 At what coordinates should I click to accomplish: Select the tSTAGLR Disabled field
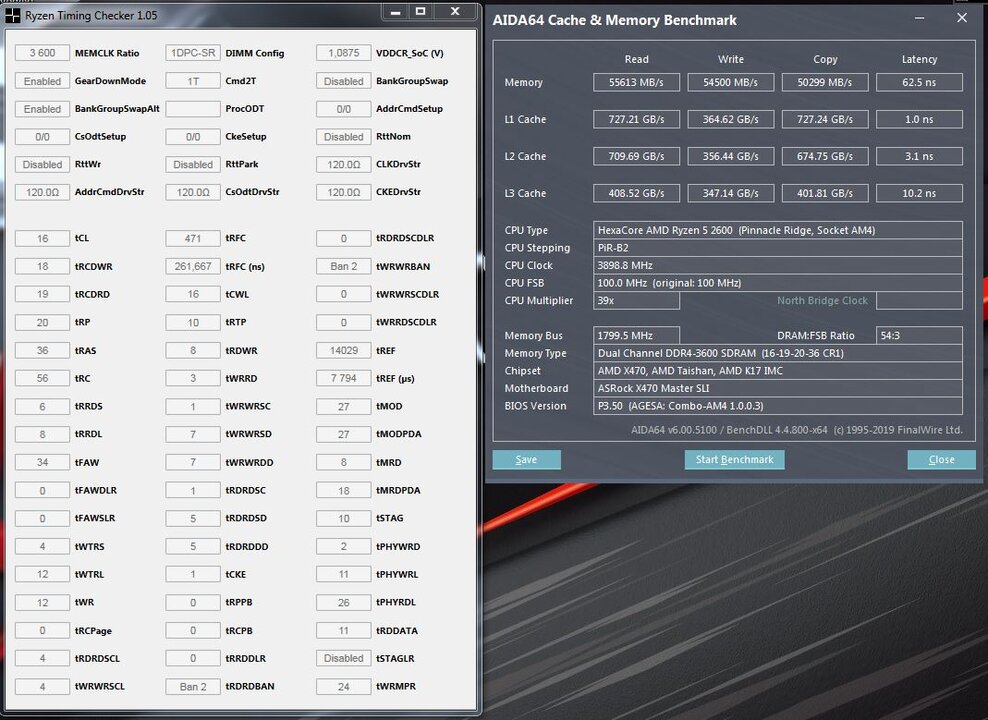point(343,658)
